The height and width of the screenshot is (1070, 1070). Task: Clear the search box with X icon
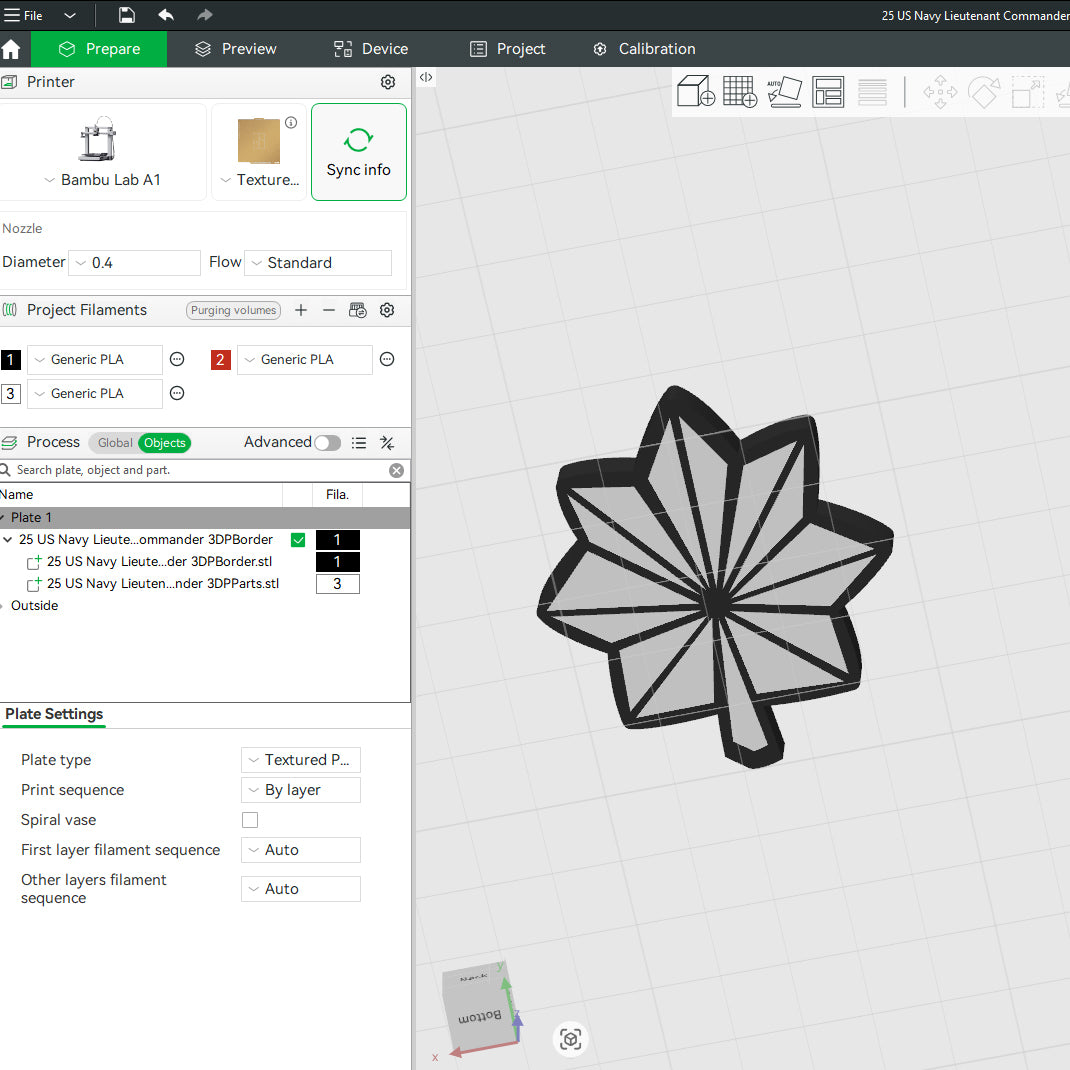click(396, 470)
